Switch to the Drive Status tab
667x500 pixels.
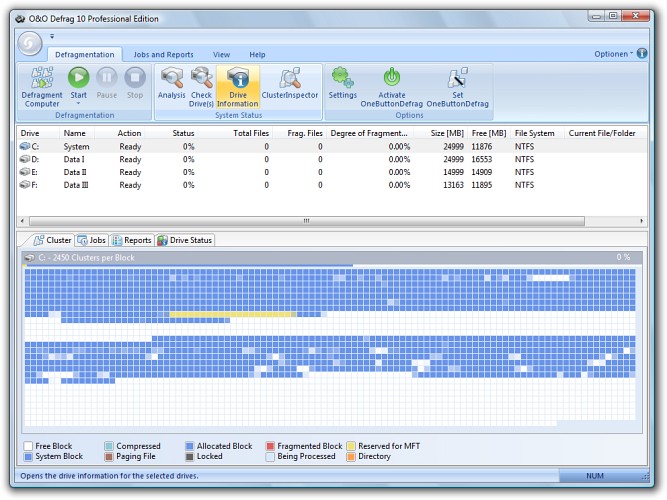pyautogui.click(x=185, y=240)
